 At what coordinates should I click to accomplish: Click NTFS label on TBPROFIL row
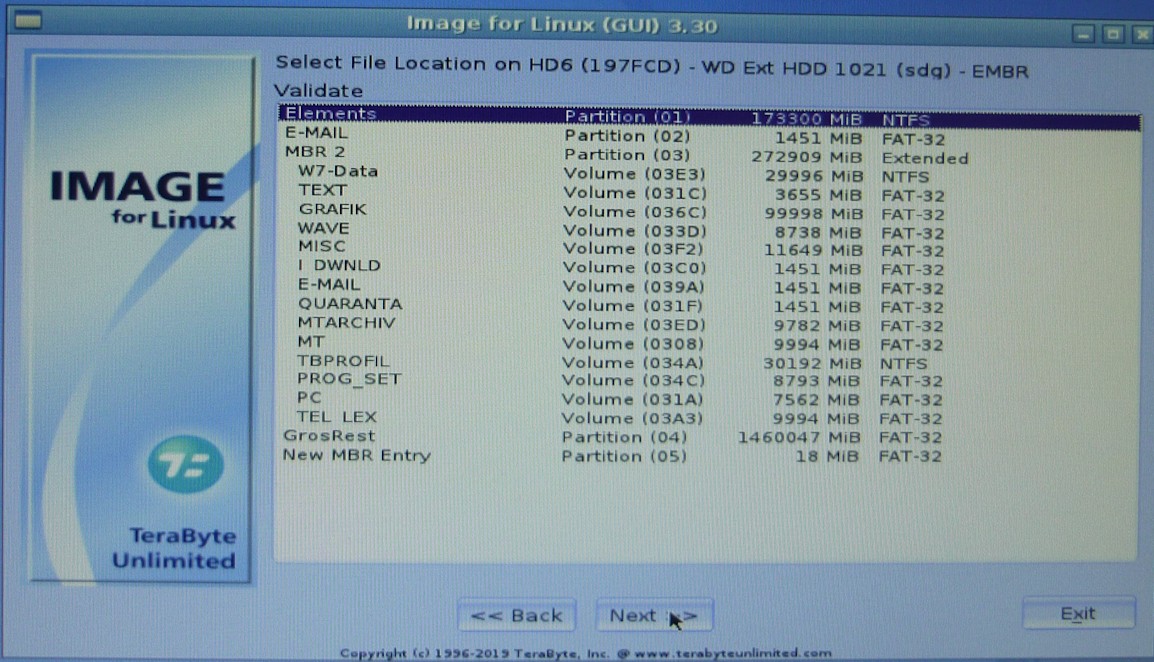click(904, 364)
